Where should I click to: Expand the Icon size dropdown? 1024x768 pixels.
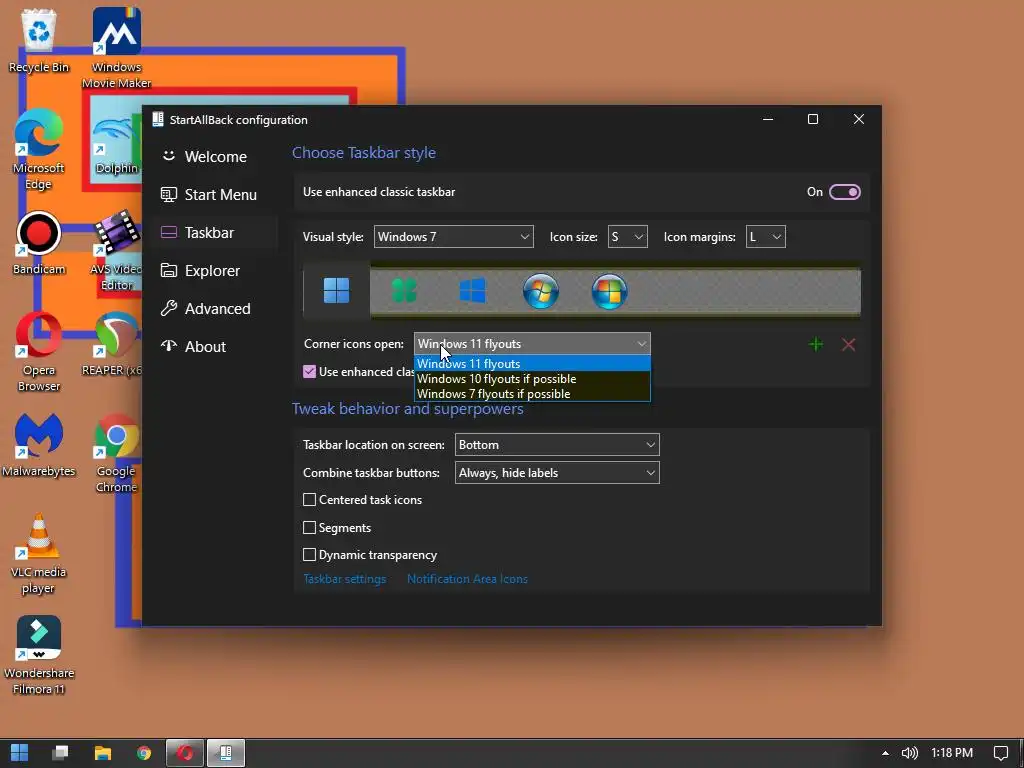pos(628,236)
